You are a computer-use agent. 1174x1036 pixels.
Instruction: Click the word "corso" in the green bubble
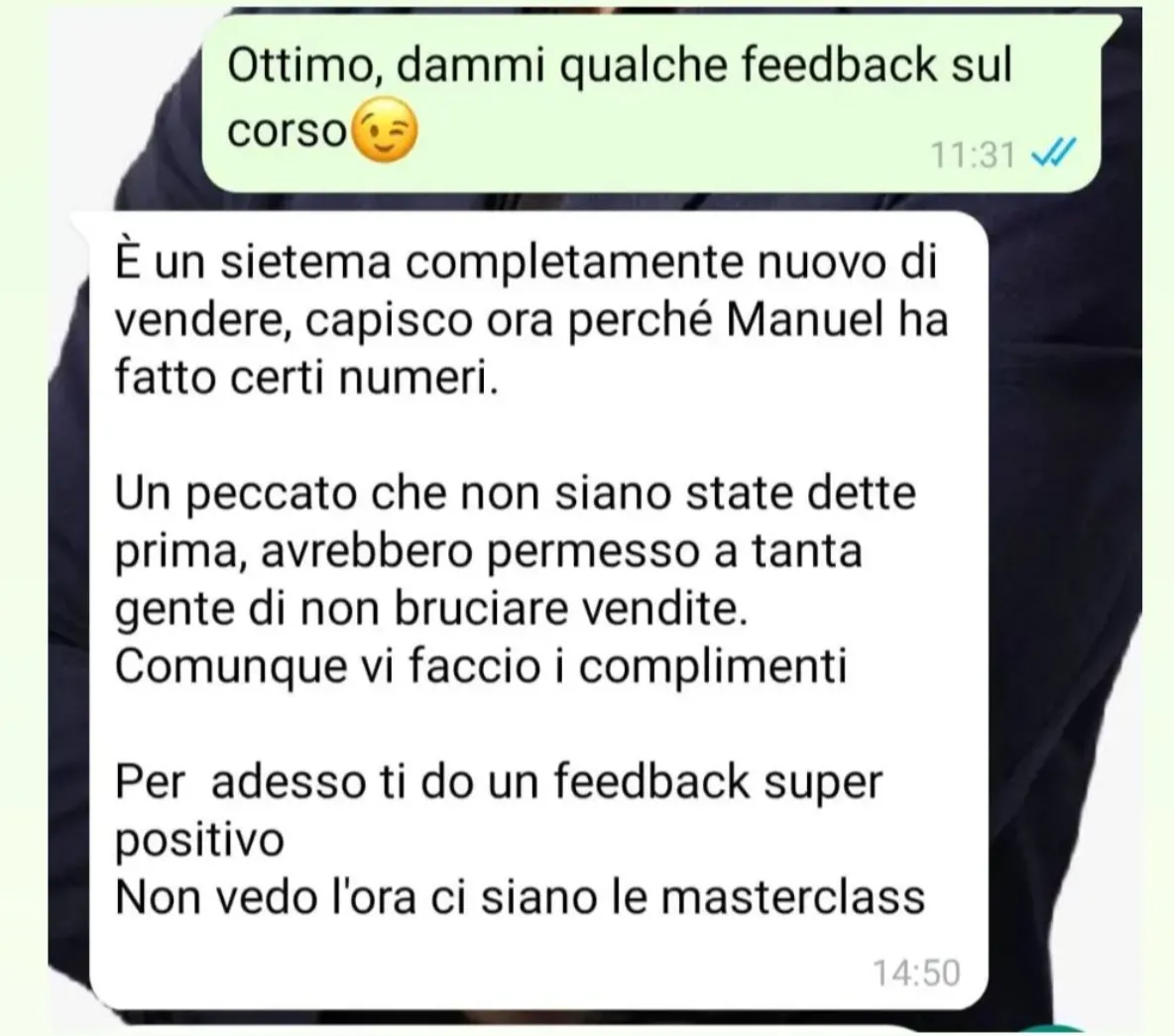pyautogui.click(x=287, y=132)
